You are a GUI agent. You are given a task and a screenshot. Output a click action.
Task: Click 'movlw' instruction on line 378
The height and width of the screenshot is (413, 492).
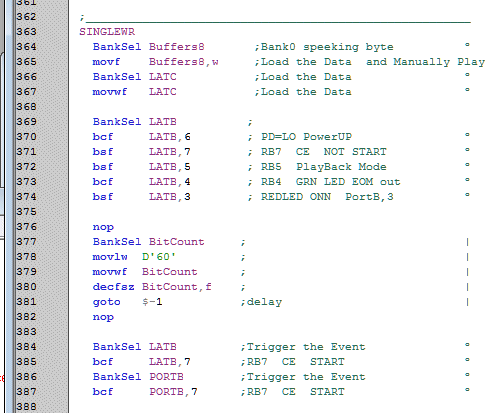110,257
